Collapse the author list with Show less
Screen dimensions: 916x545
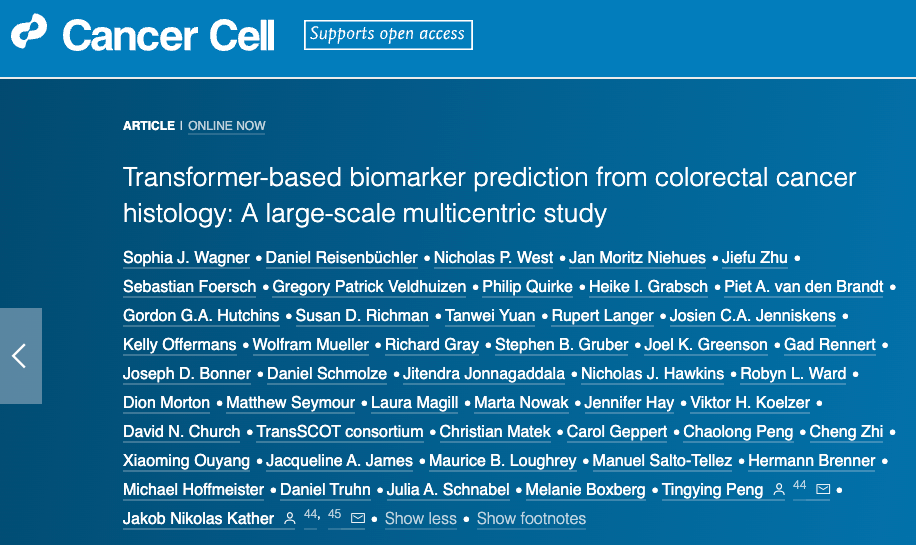pos(420,519)
